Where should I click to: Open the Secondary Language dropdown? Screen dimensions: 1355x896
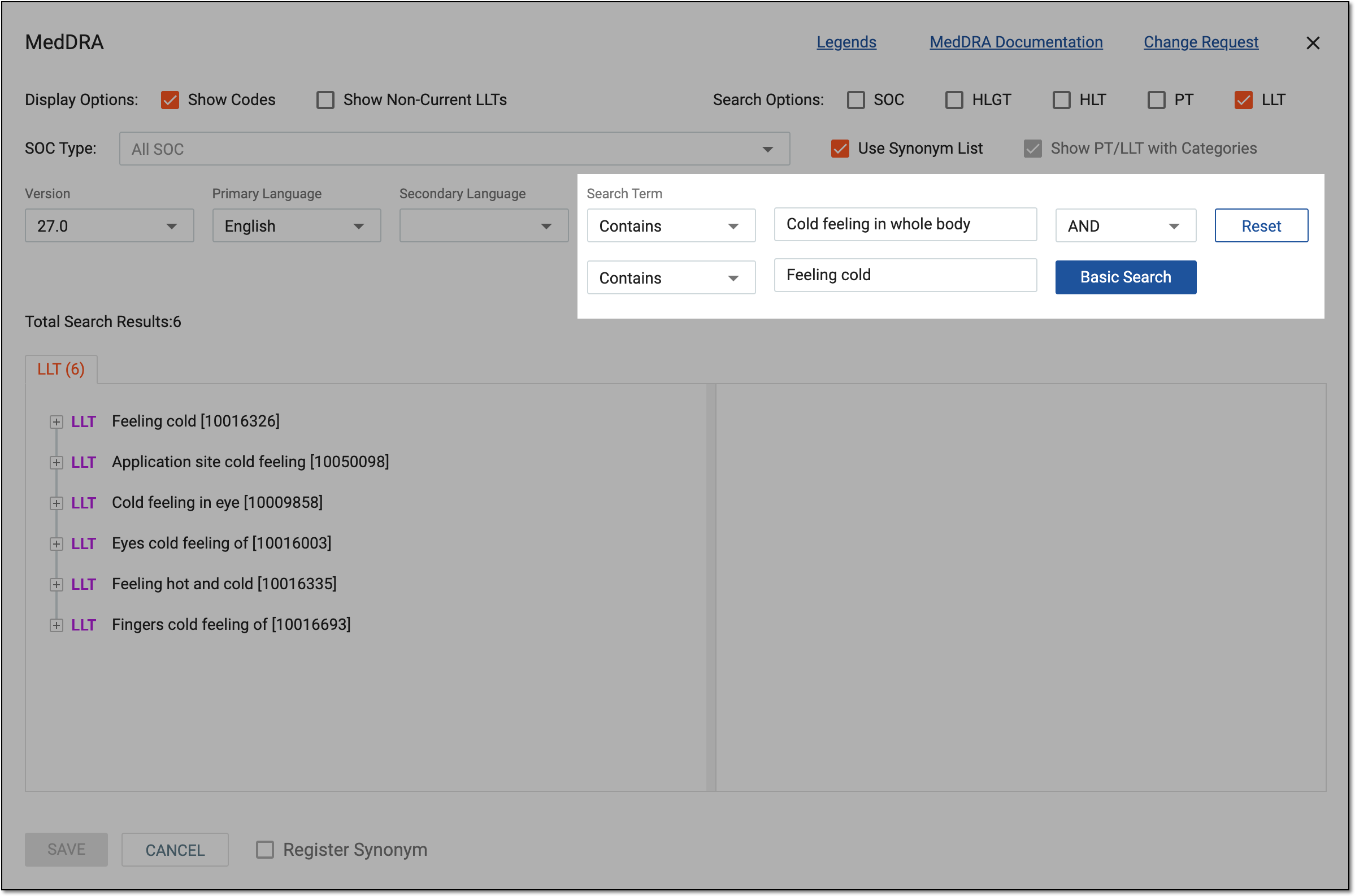tap(484, 226)
